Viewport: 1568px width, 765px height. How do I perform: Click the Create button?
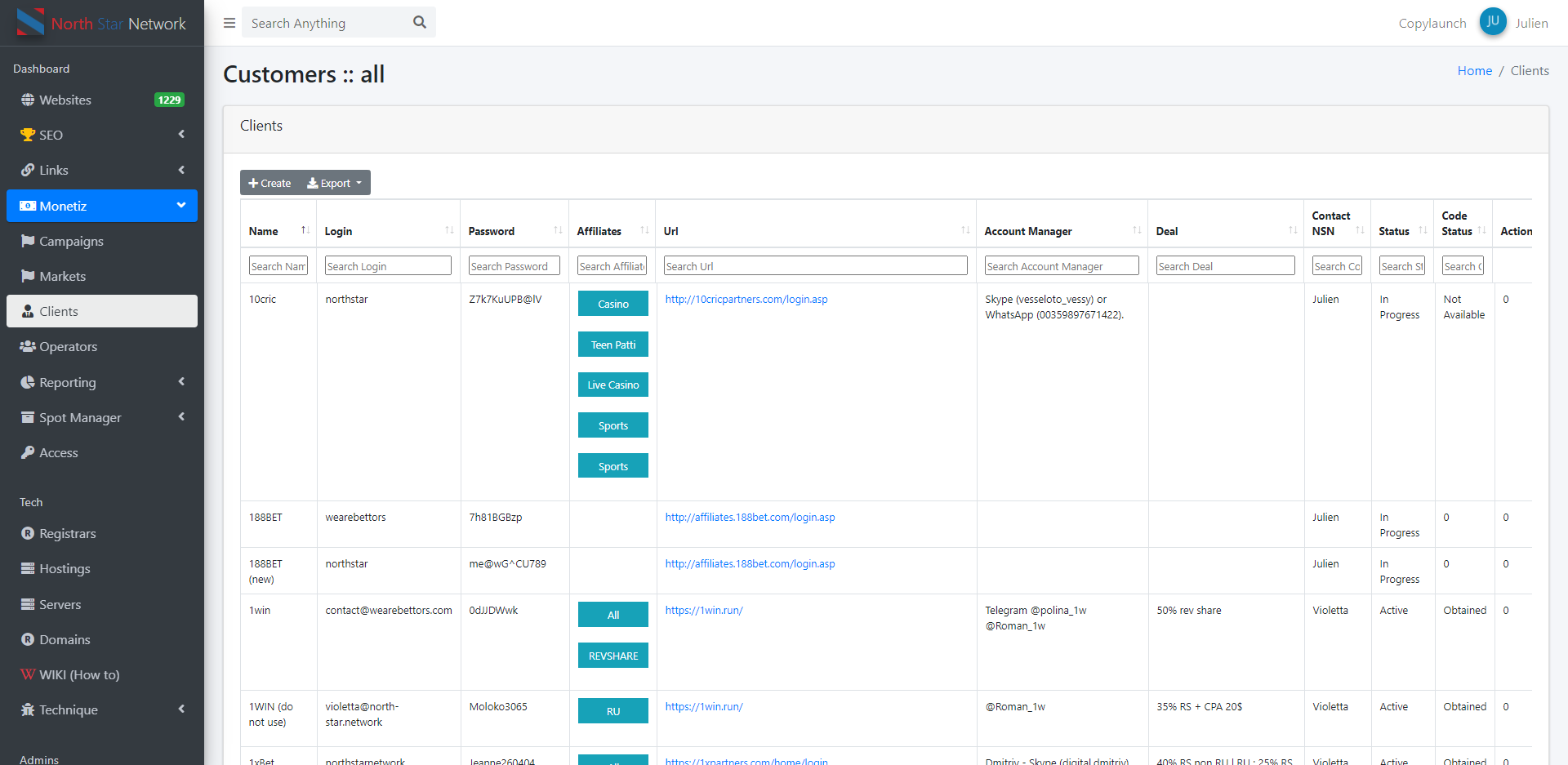270,183
